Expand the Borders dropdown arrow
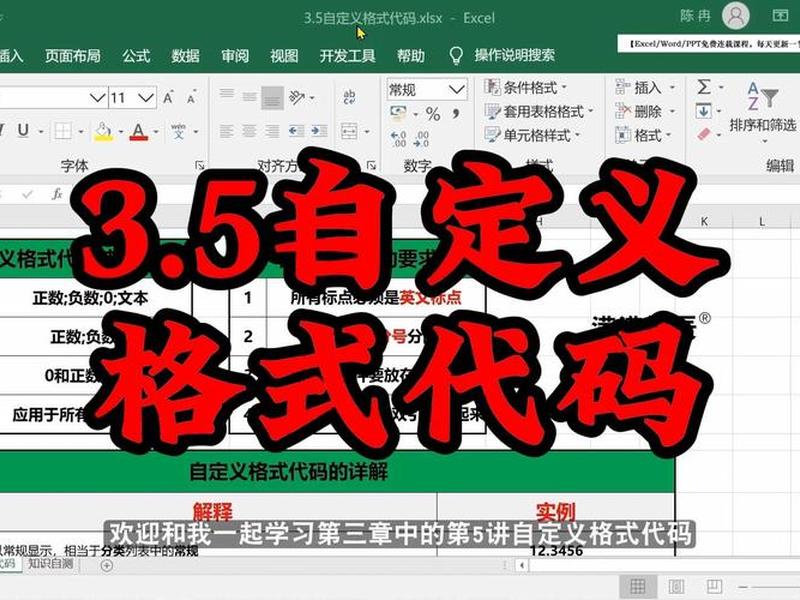 (x=81, y=132)
